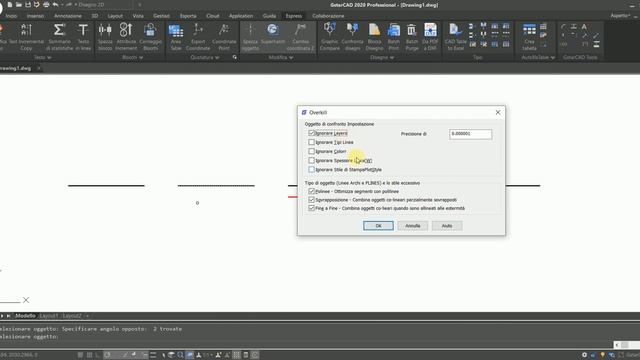Choose the Blocca Disegno tool
This screenshot has width=640, height=360.
click(374, 37)
